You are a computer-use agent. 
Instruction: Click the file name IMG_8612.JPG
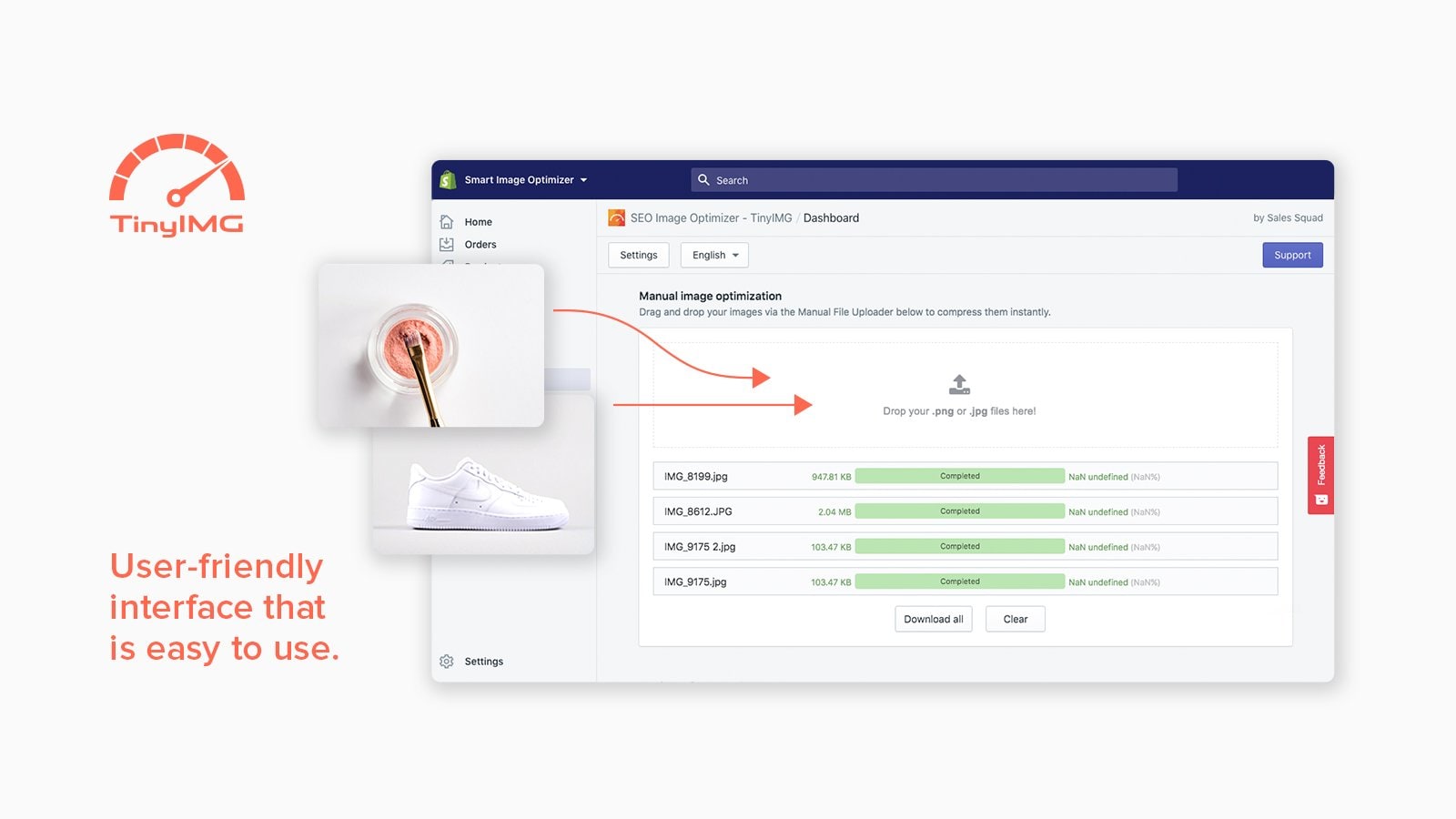click(698, 511)
